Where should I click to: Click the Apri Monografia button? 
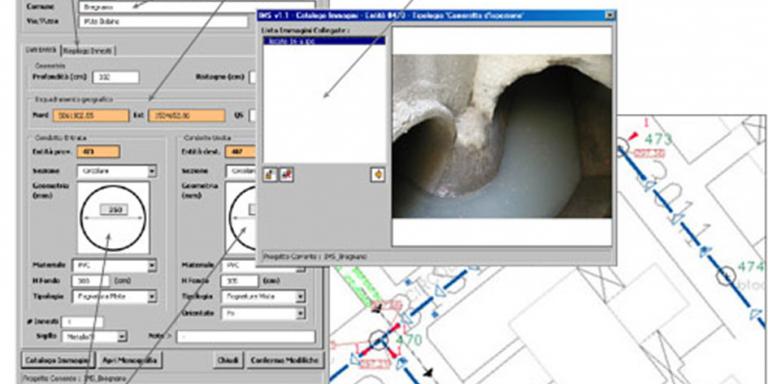130,360
